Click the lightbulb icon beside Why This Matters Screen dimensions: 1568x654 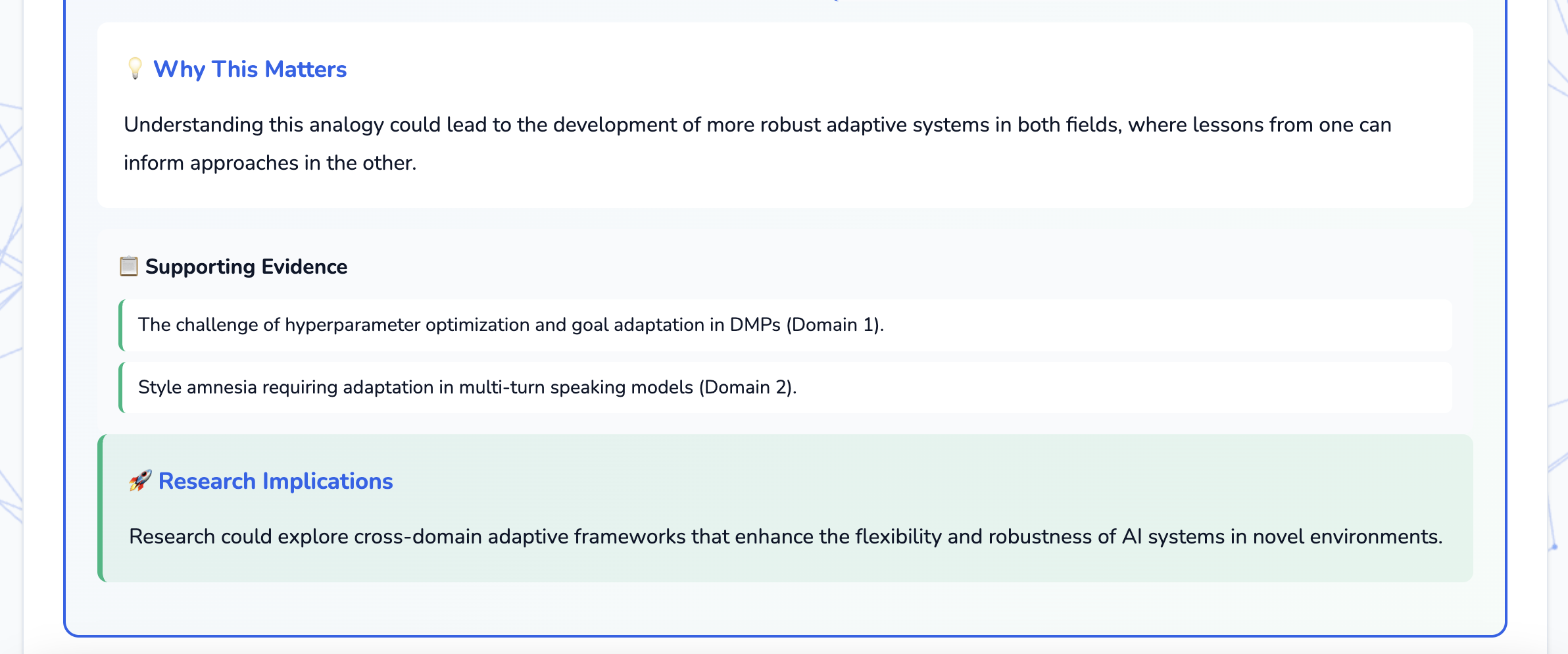[x=135, y=68]
